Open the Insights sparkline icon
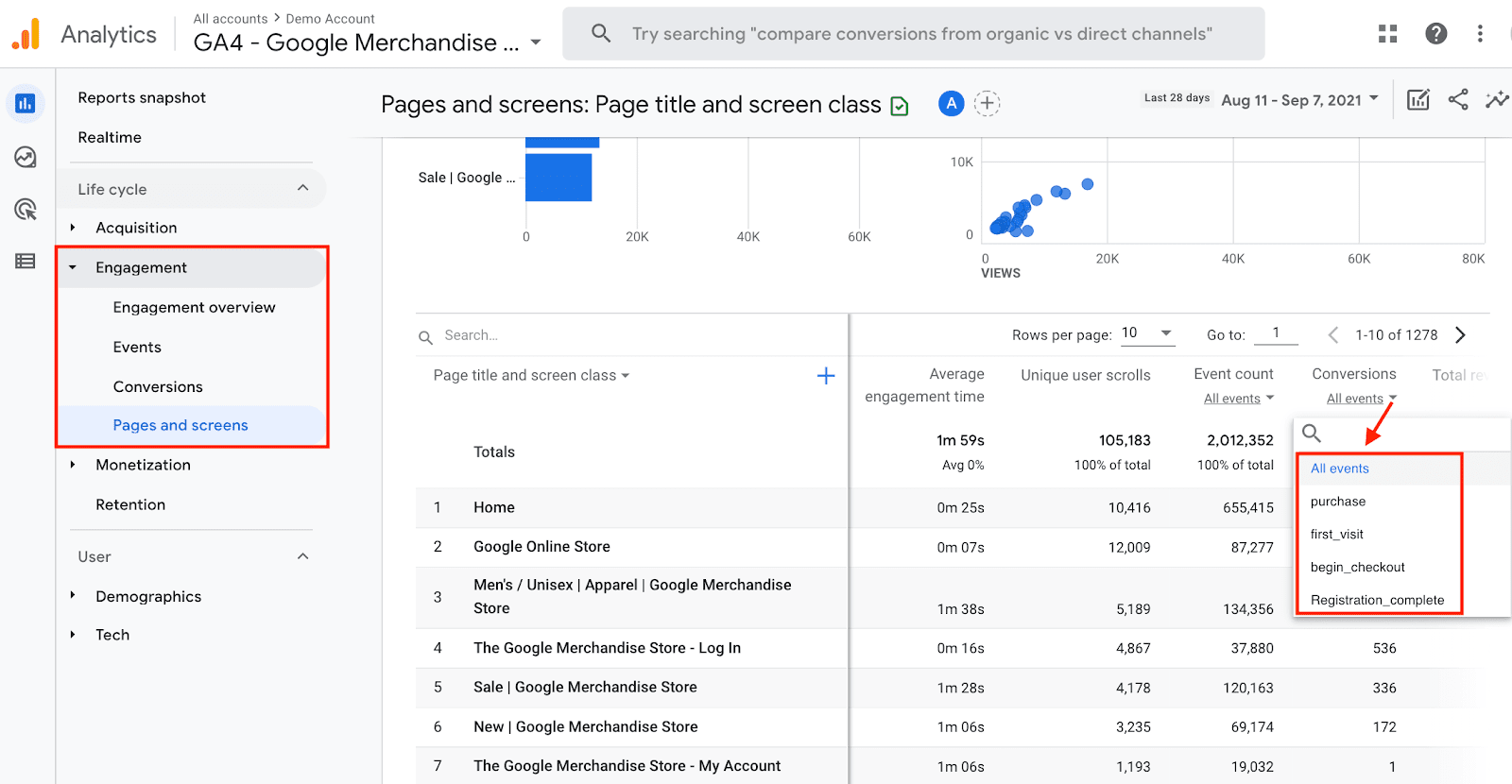The height and width of the screenshot is (784, 1512). (1496, 99)
